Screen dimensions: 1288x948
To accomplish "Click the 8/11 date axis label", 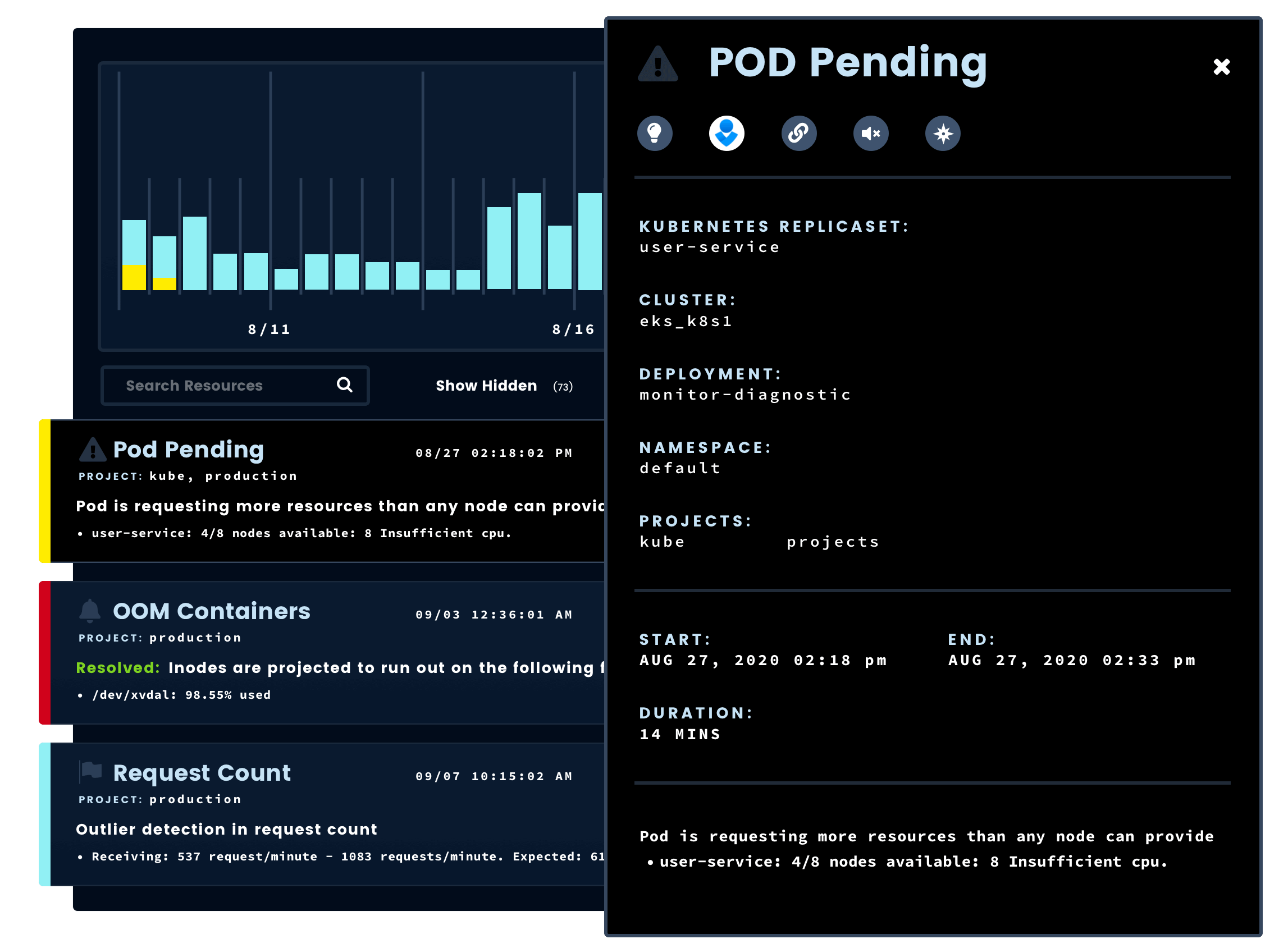I will click(x=268, y=329).
